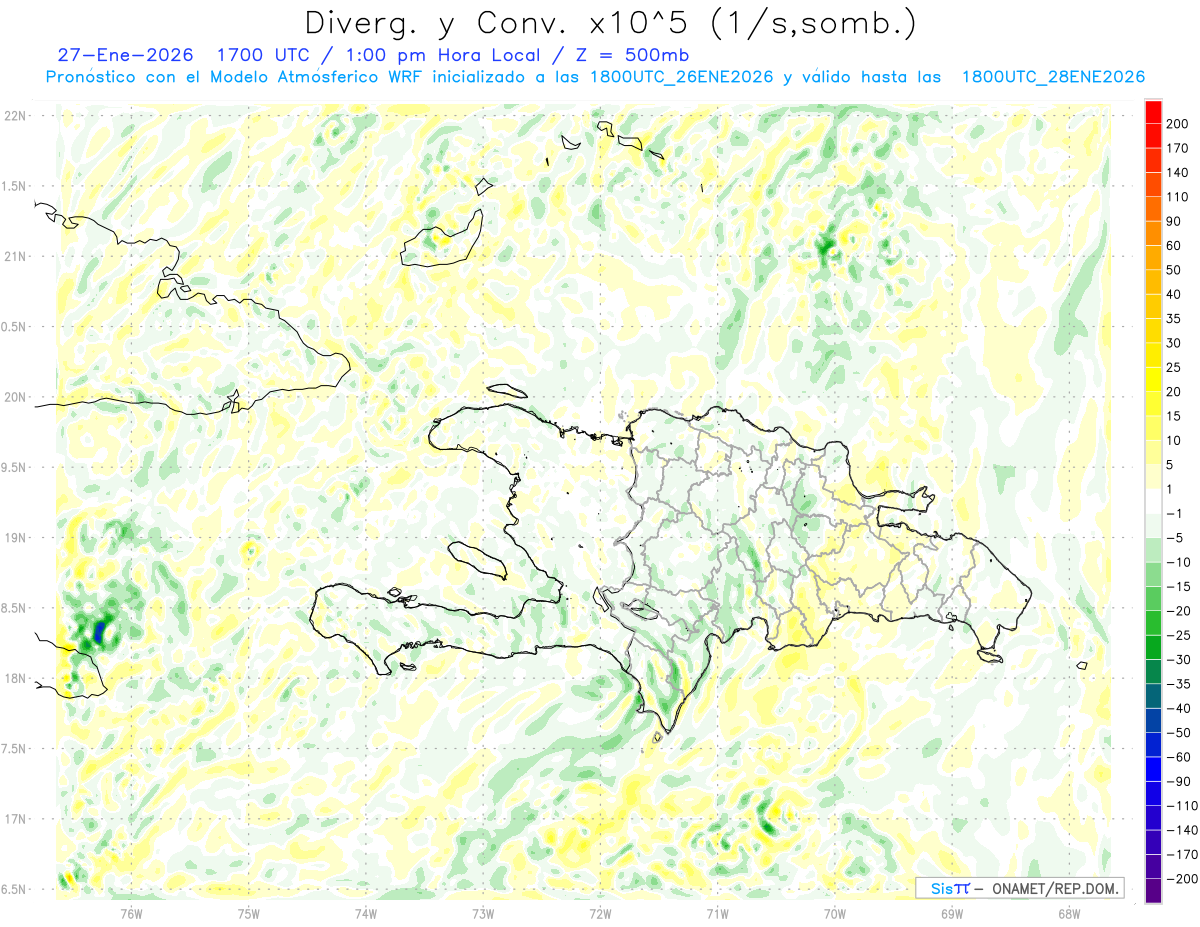Click Saona island off the southeast coast
Viewport: 1200px width, 927px height.
pyautogui.click(x=990, y=655)
